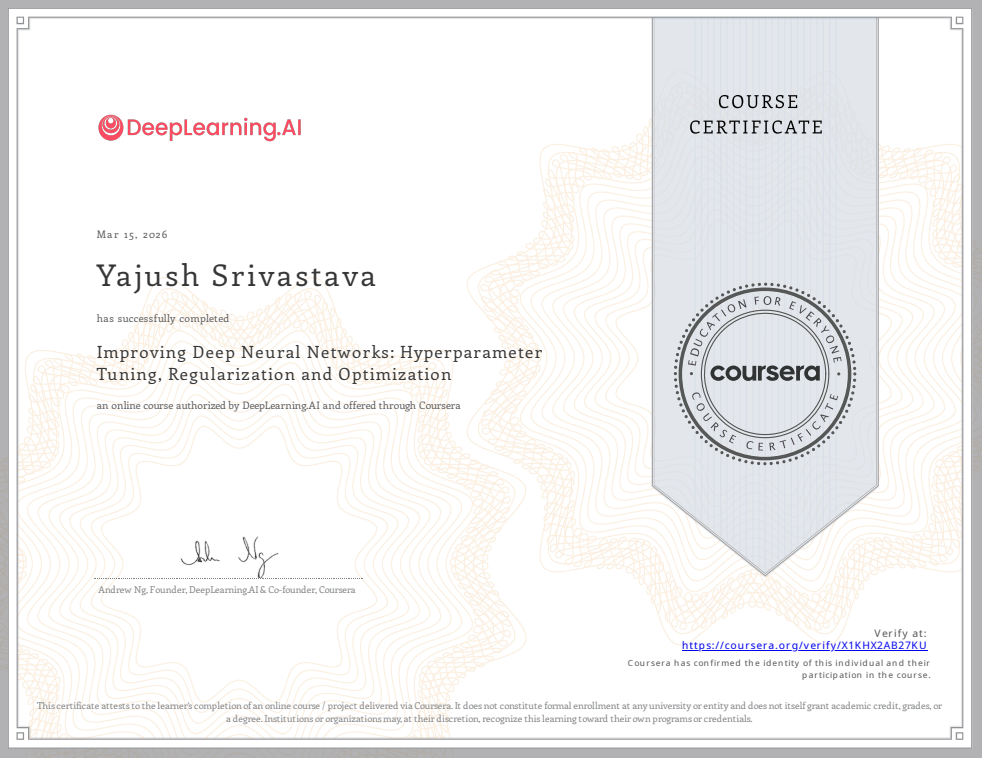
Task: Click the 'Andrew Ng, Founder' caption
Action: [x=227, y=590]
